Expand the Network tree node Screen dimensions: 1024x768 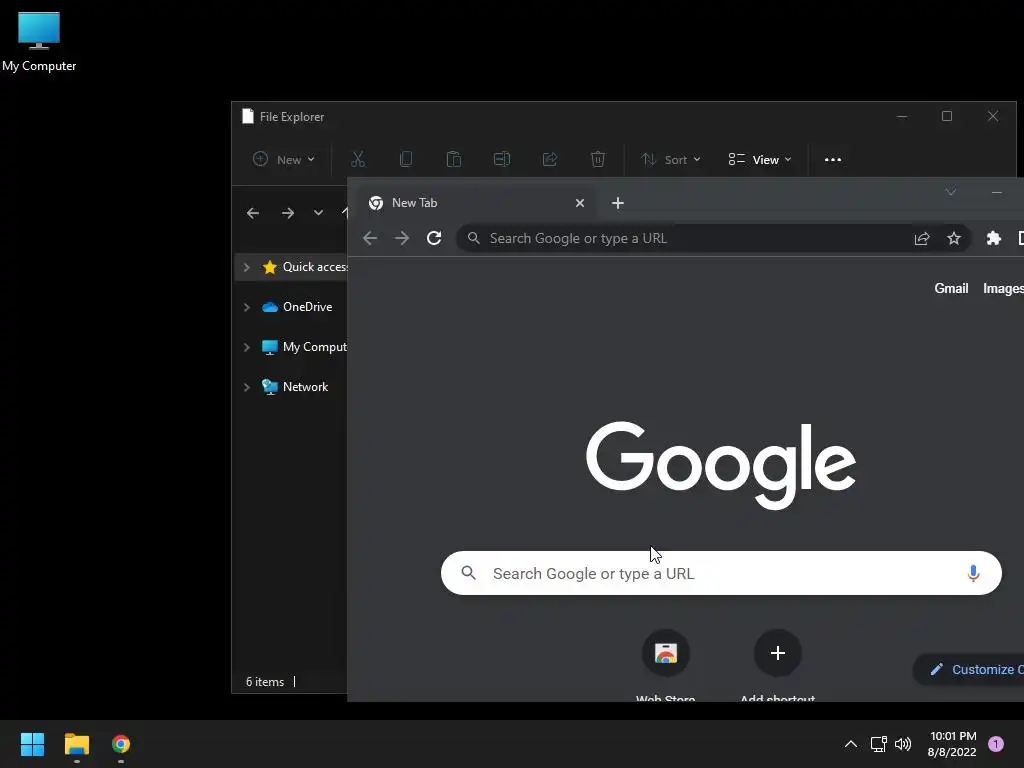click(x=247, y=387)
